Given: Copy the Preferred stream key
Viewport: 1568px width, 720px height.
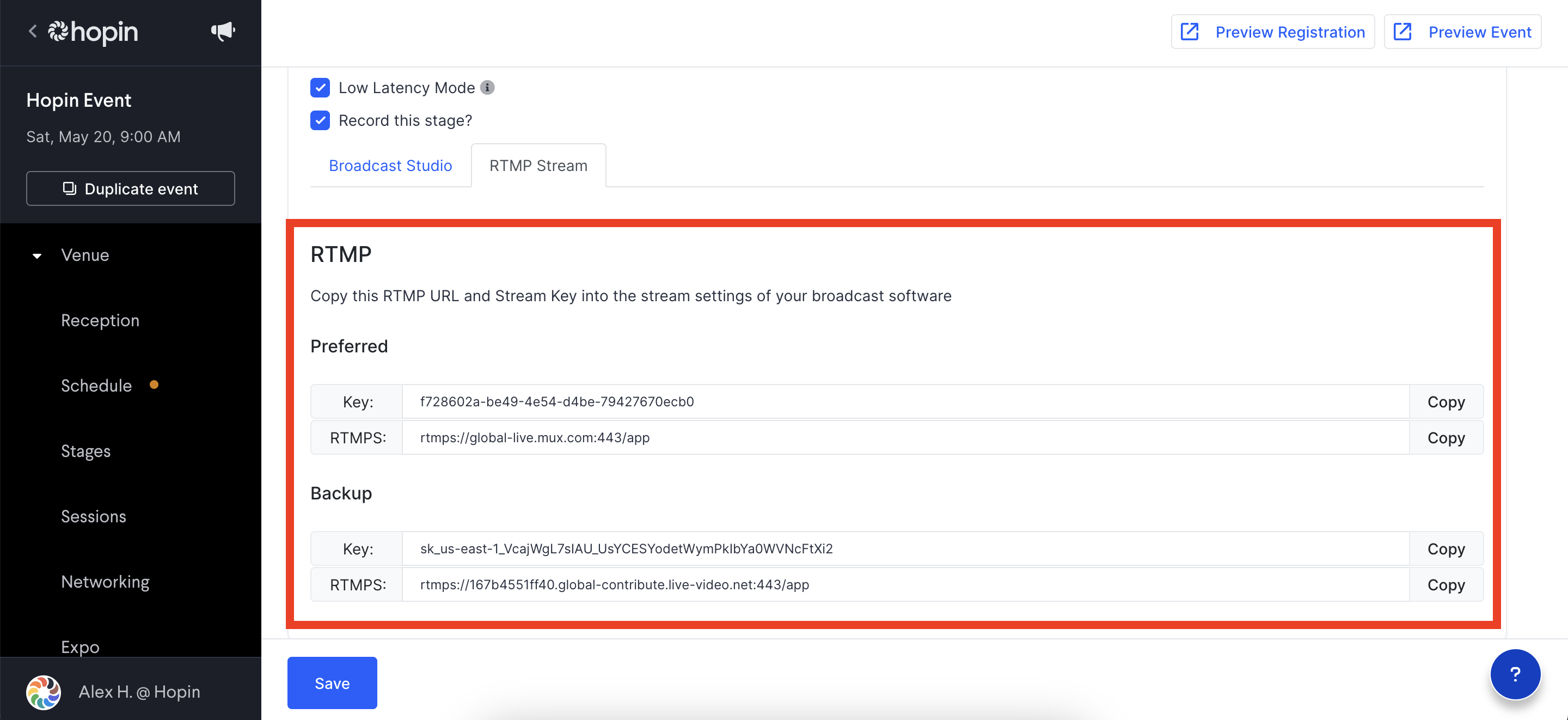Looking at the screenshot, I should coord(1445,401).
